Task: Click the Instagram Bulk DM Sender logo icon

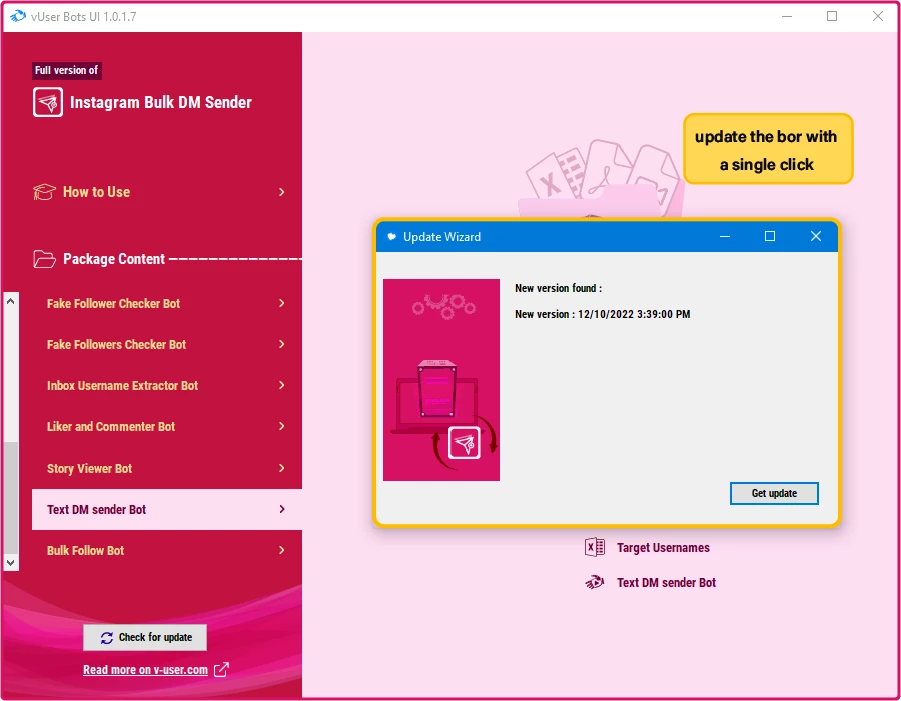Action: (x=48, y=102)
